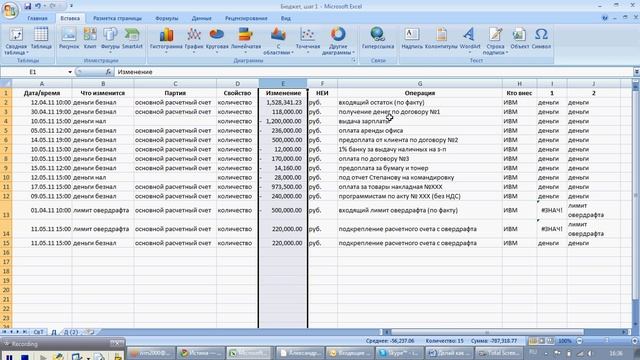Insert a line chart (График)

click(x=194, y=40)
